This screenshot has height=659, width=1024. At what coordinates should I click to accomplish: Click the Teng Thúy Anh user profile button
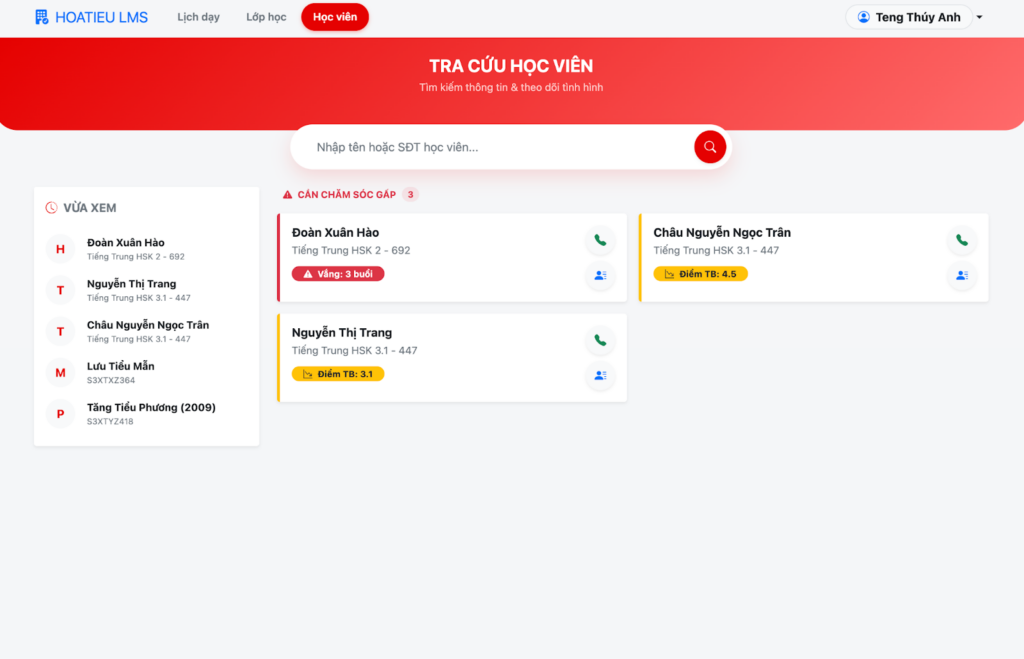pos(908,17)
